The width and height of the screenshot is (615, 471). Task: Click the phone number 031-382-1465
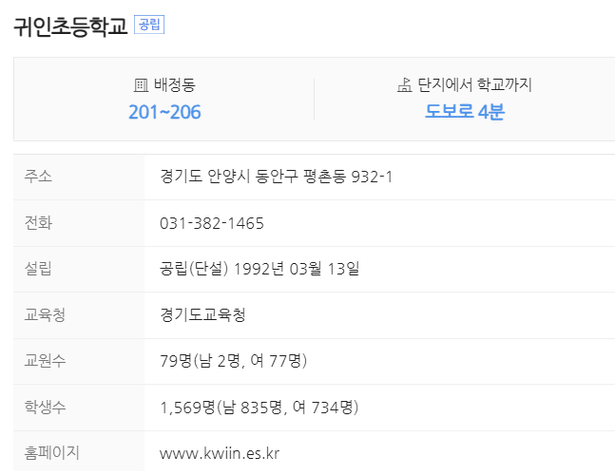(212, 224)
